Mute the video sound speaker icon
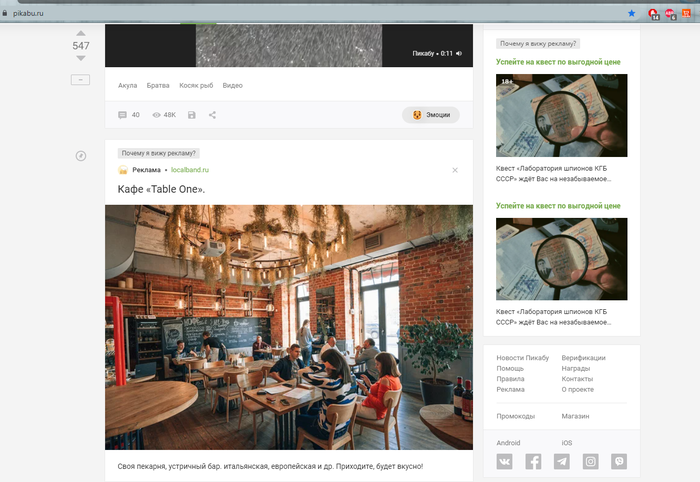Viewport: 700px width, 482px height. pyautogui.click(x=459, y=53)
